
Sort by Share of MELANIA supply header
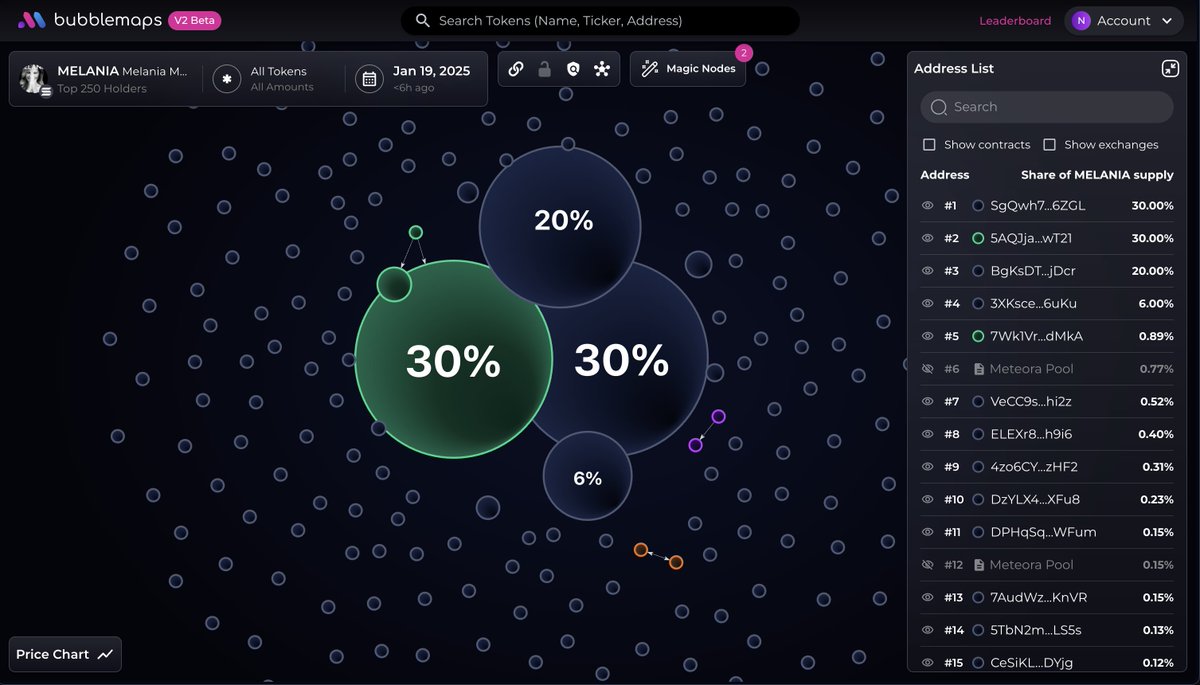[x=1097, y=175]
